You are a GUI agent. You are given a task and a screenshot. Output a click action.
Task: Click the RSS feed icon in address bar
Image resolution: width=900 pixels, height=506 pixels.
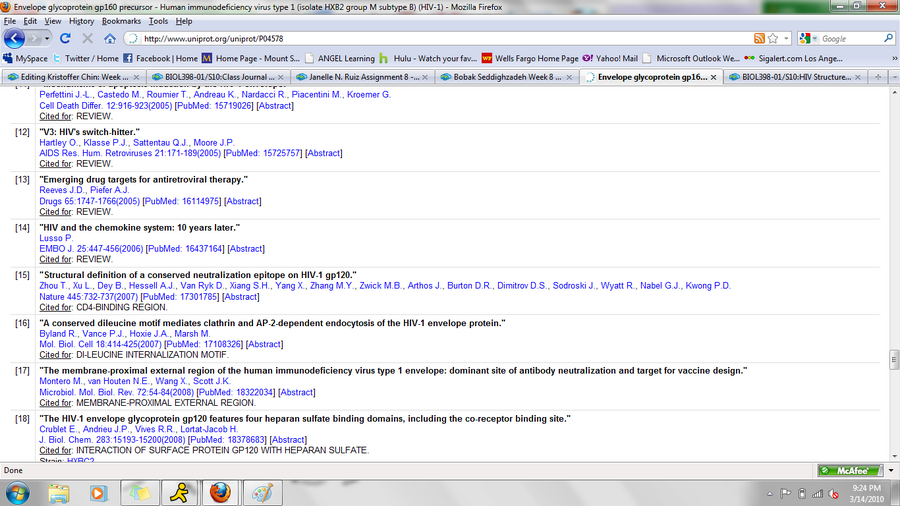coord(760,38)
